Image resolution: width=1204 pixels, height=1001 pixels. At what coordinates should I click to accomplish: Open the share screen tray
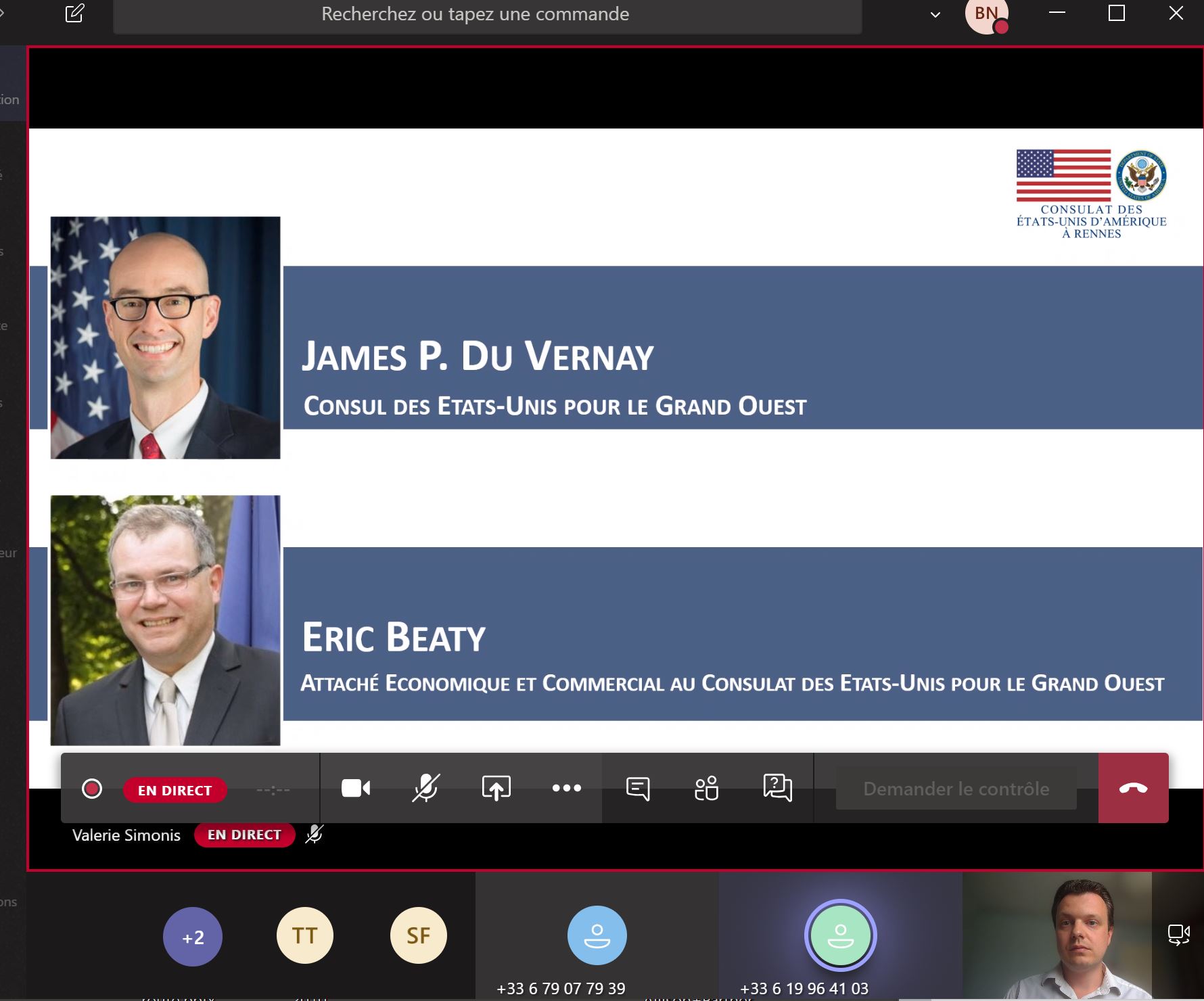(x=496, y=788)
